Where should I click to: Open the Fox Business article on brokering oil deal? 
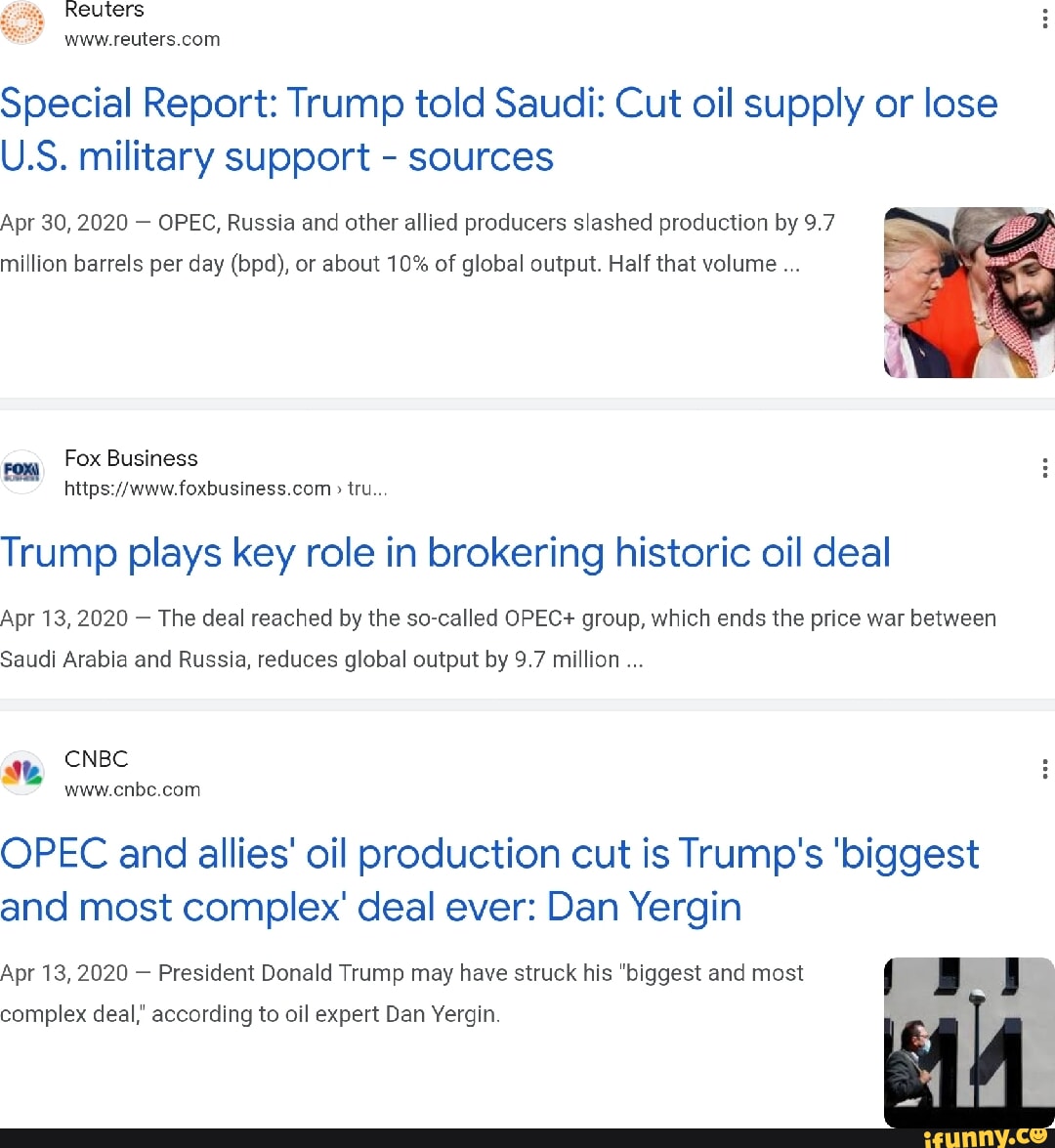pyautogui.click(x=444, y=553)
